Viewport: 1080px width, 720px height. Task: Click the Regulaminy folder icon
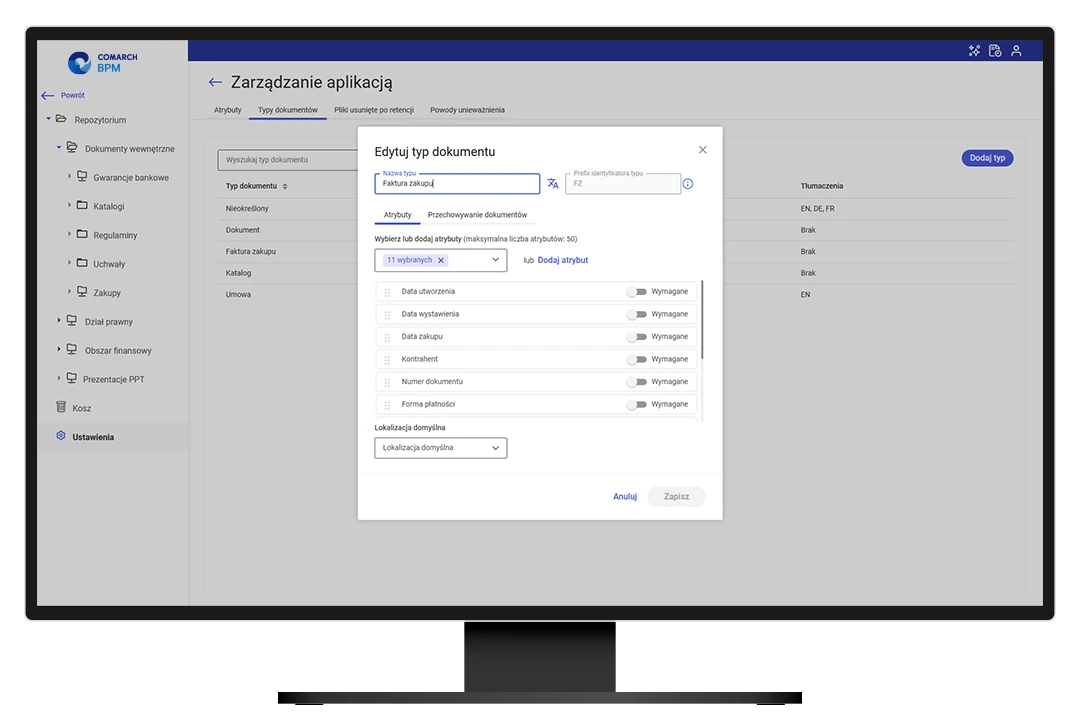pyautogui.click(x=82, y=234)
